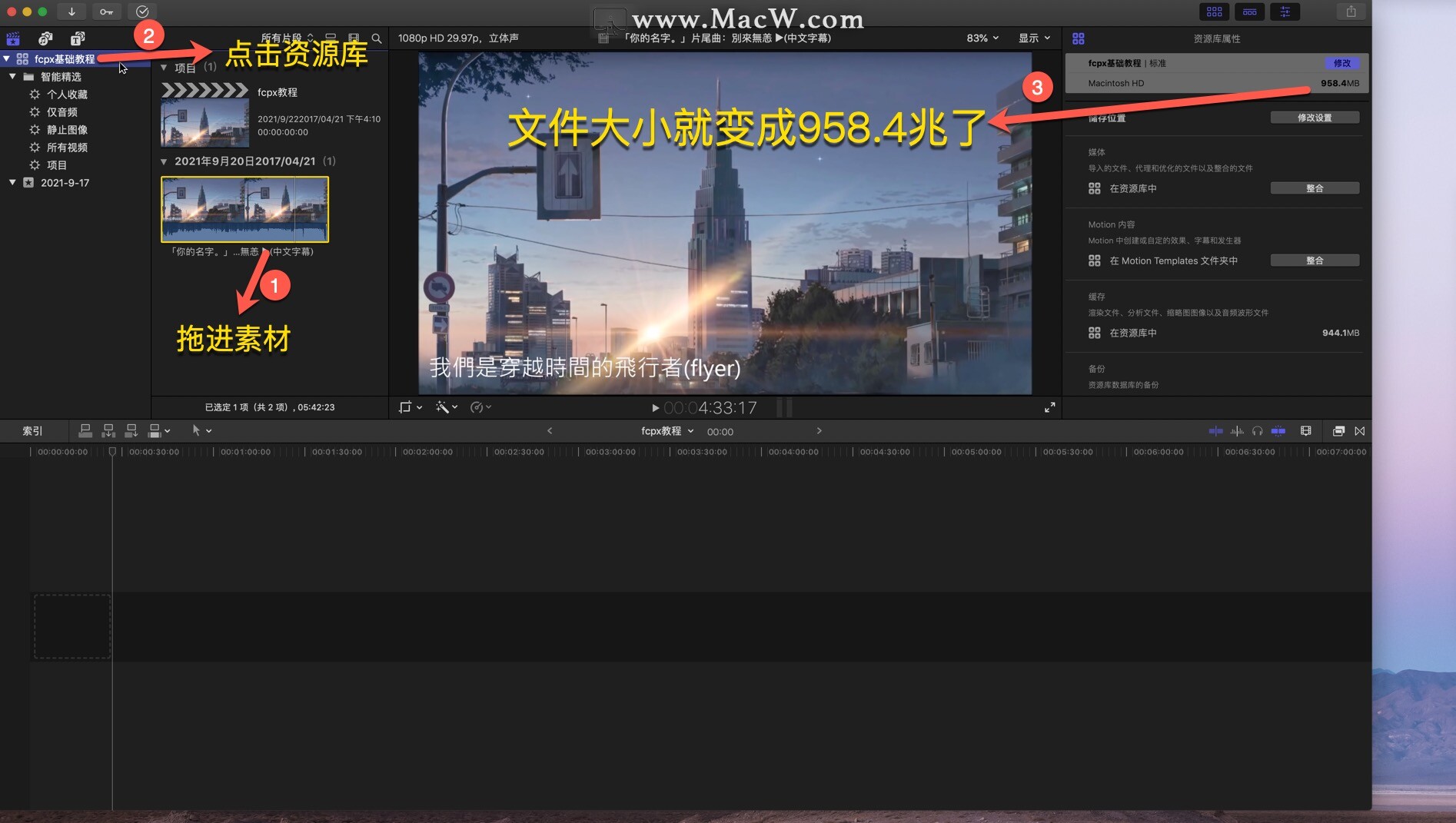Open the Keyword Editor key button

click(x=106, y=12)
